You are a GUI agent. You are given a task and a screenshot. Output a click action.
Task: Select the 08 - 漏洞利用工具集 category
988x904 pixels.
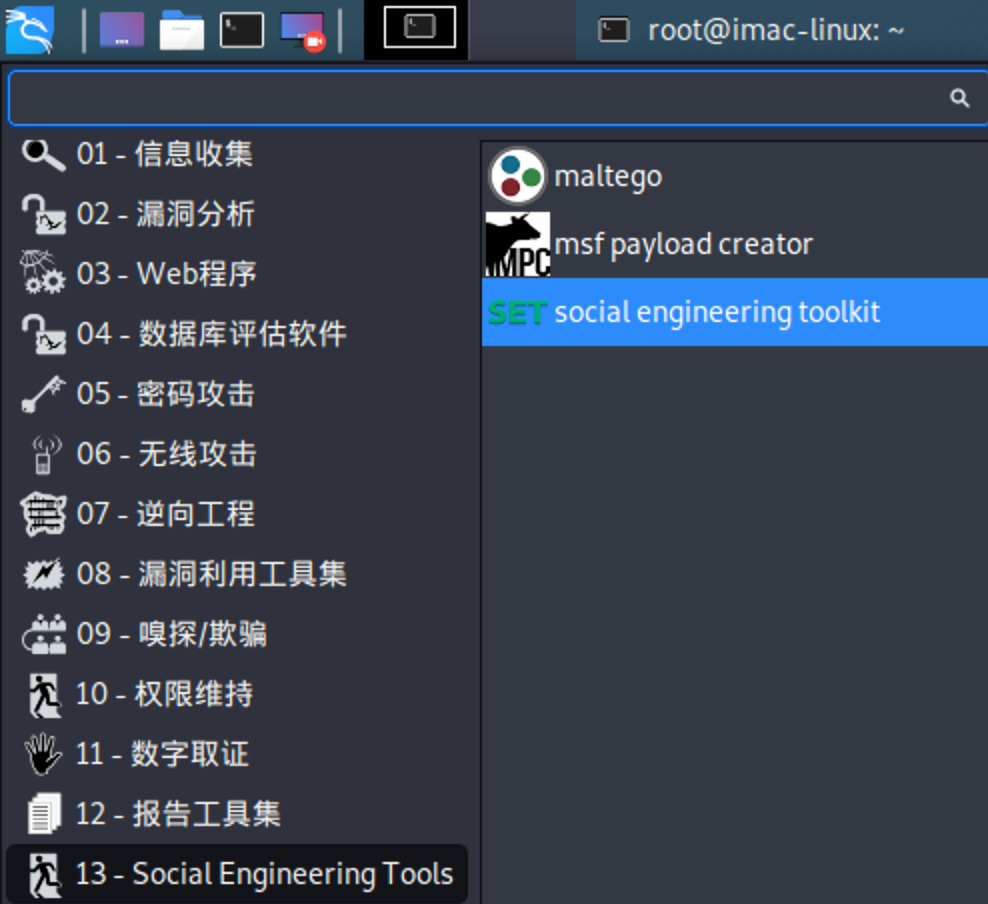238,574
